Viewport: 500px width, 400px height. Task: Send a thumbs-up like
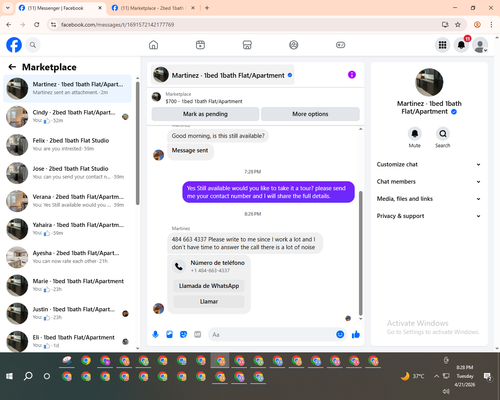tap(356, 334)
